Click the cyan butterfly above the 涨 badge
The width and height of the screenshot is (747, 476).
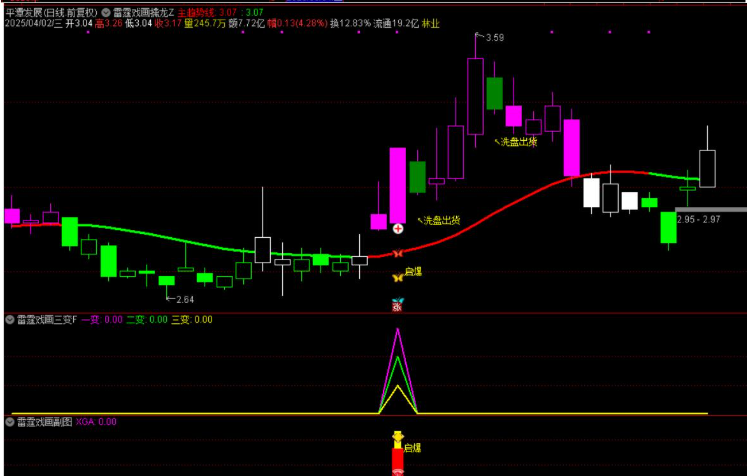coord(397,300)
